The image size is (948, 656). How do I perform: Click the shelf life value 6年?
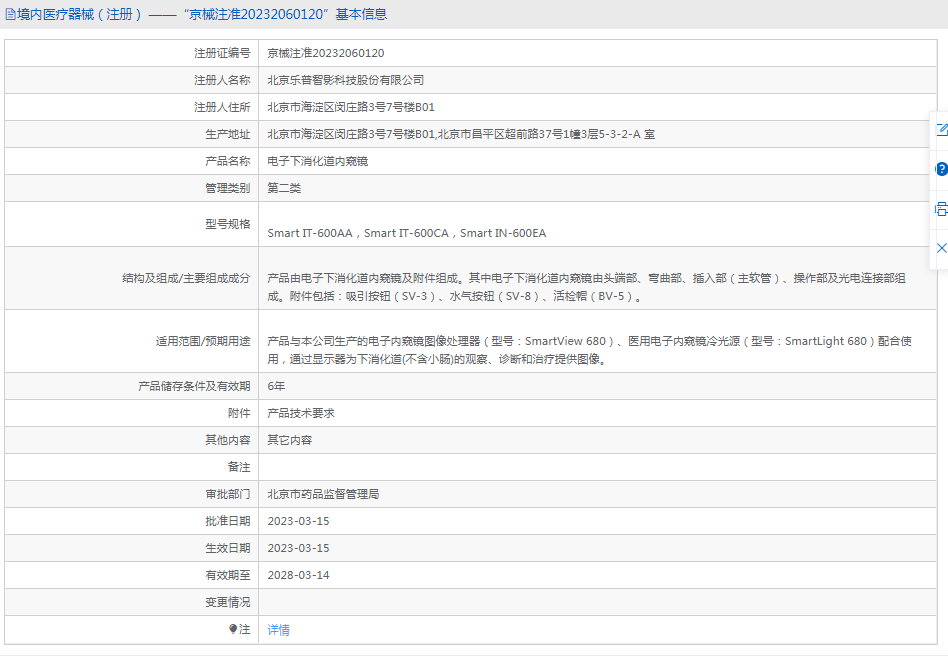click(276, 386)
